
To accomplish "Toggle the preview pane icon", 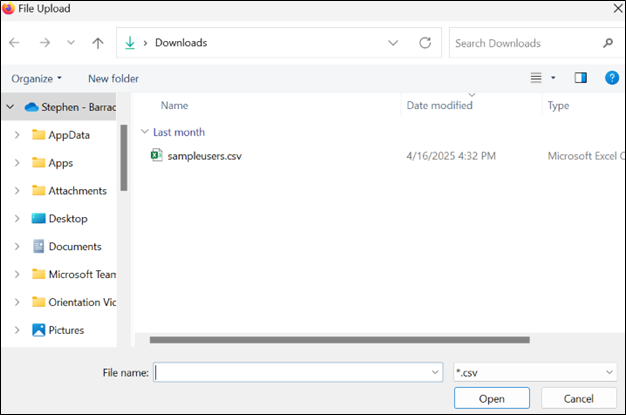I will tap(580, 78).
